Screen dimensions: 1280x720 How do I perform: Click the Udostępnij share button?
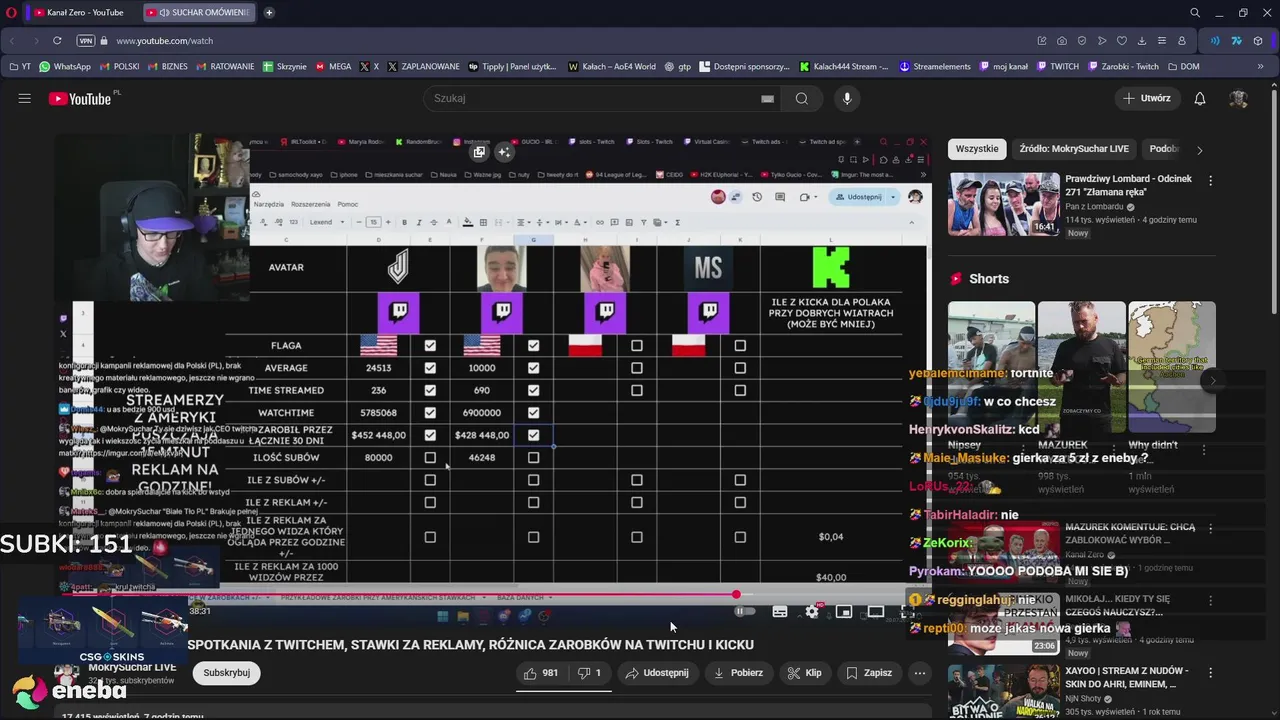(x=657, y=673)
